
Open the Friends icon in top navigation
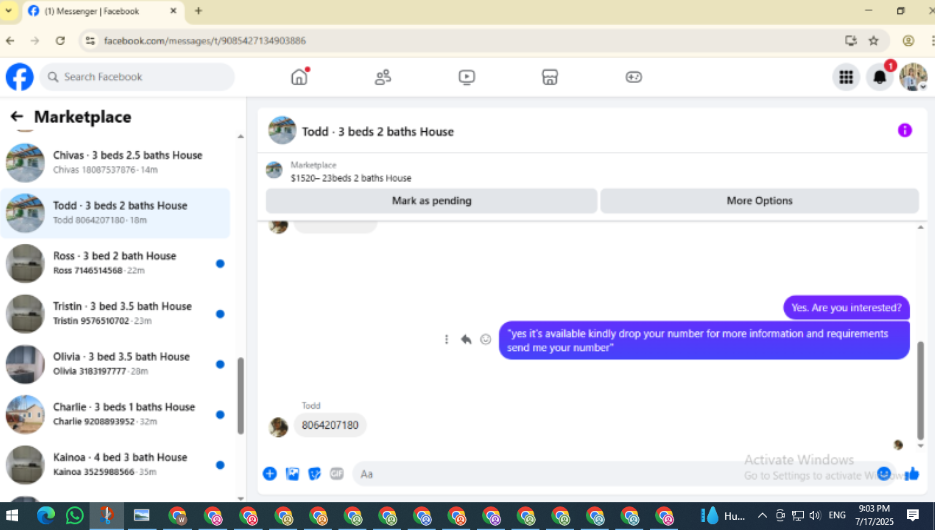coord(383,77)
